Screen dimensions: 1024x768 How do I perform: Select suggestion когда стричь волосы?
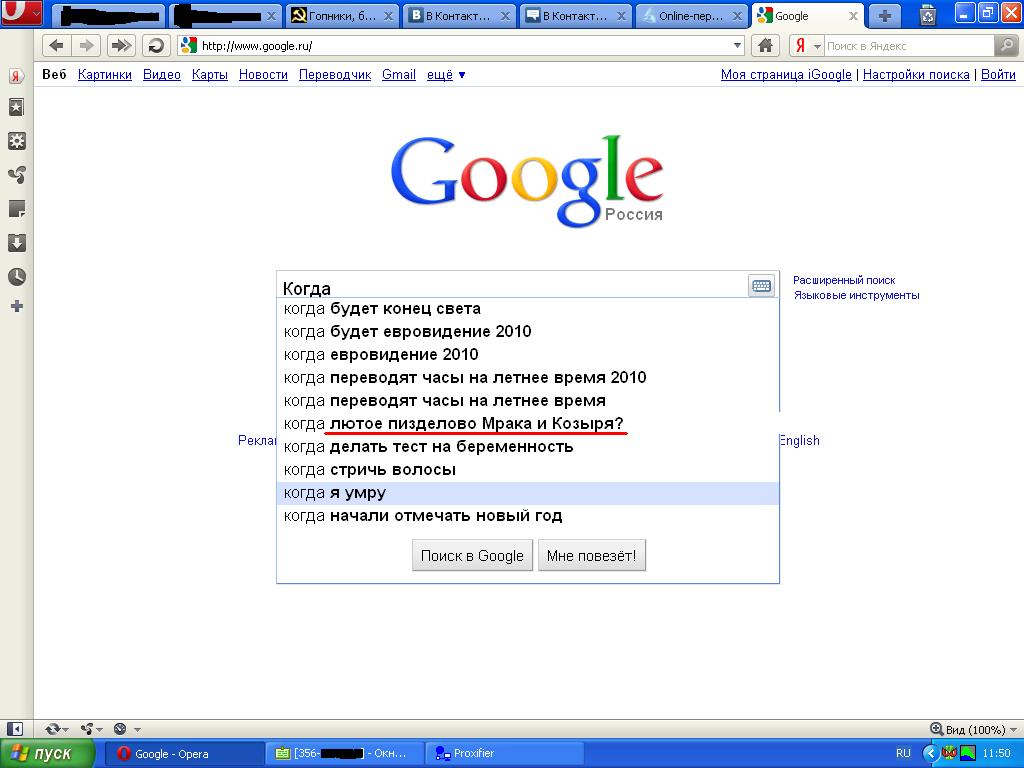(528, 470)
